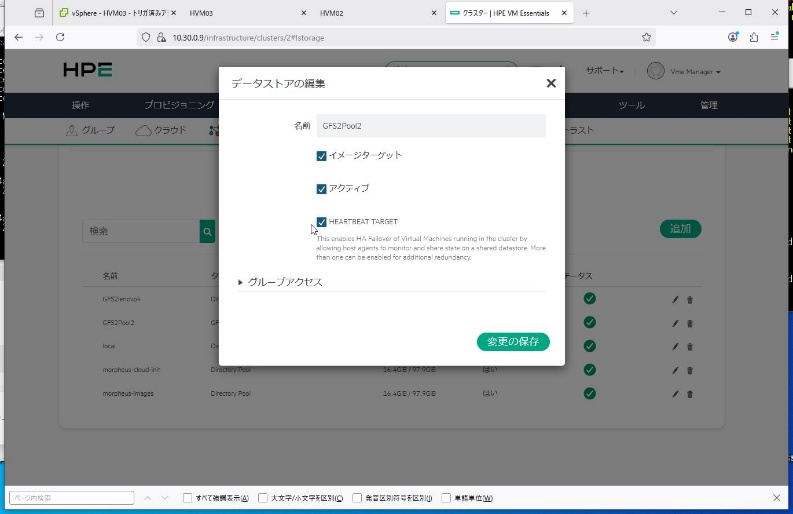Click the 名前 text field containing GFS2Pool2
This screenshot has height=514, width=793.
pos(430,125)
